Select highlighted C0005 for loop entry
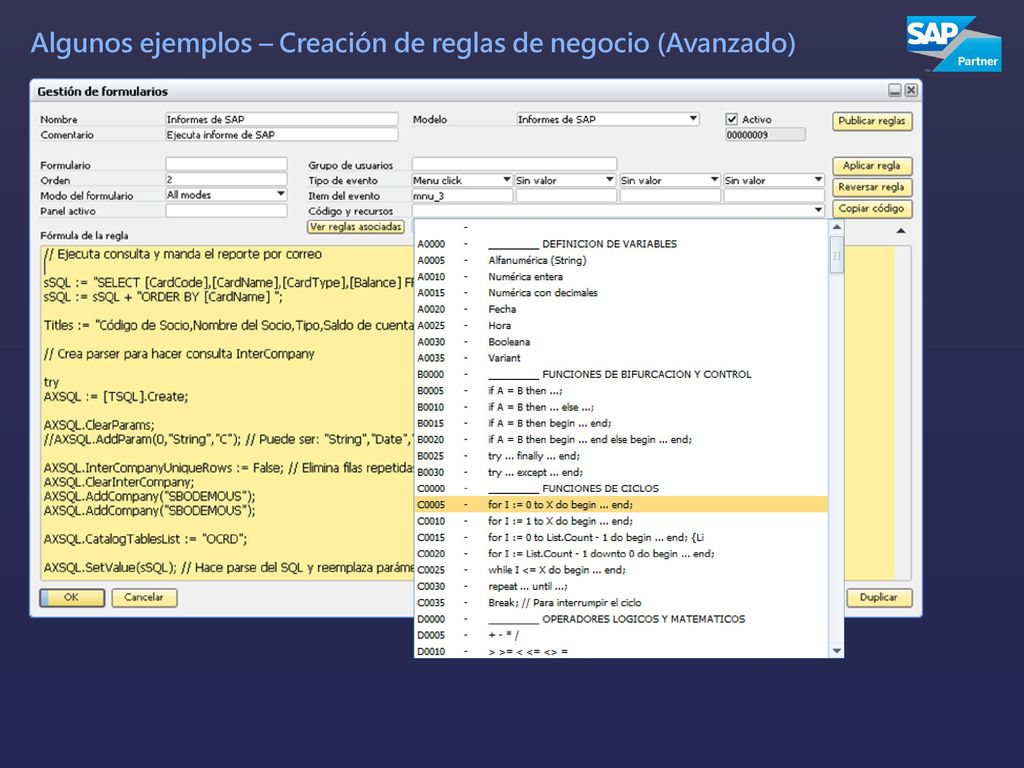 621,505
